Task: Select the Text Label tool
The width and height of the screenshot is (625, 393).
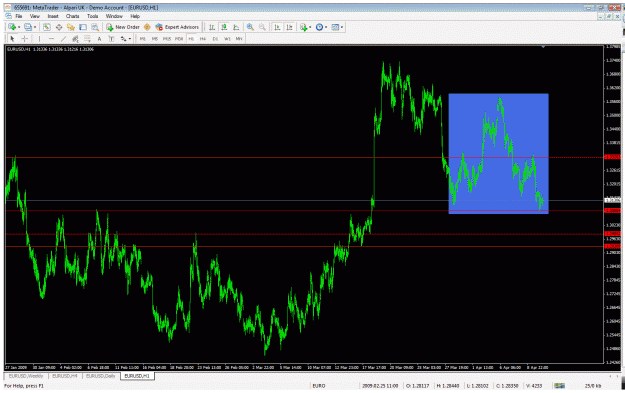Action: tap(112, 39)
